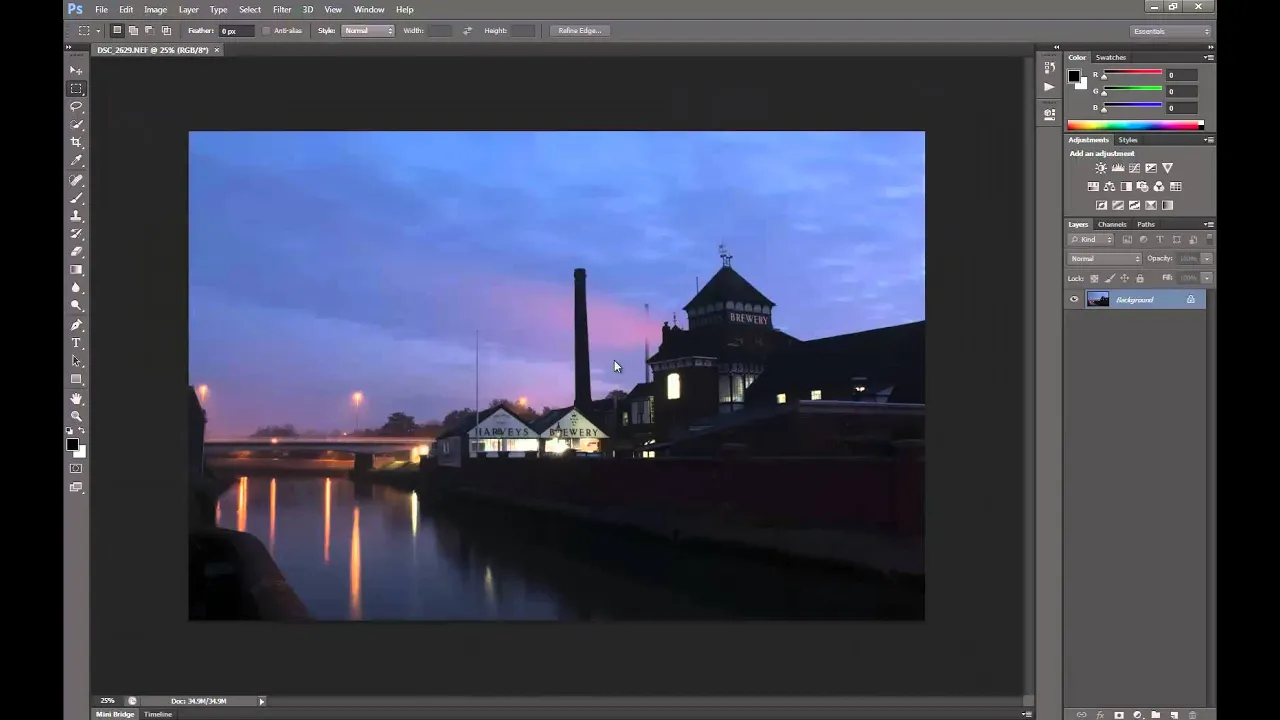Viewport: 1280px width, 720px height.
Task: Switch to the Swatches tab
Action: coord(1111,58)
